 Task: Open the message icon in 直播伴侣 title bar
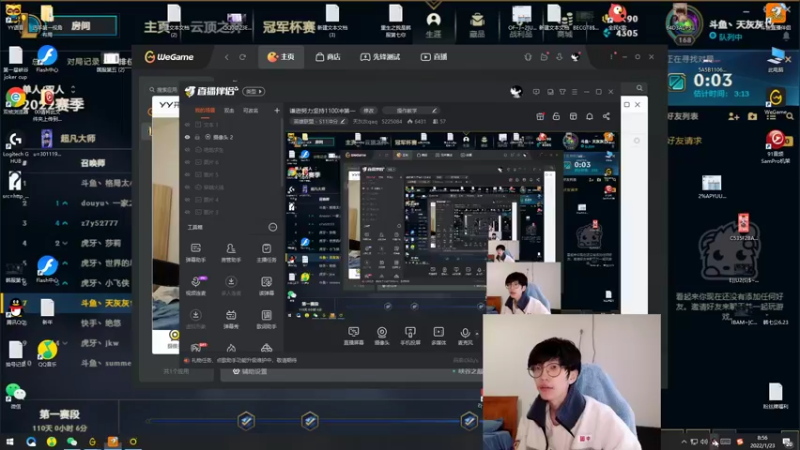click(536, 92)
